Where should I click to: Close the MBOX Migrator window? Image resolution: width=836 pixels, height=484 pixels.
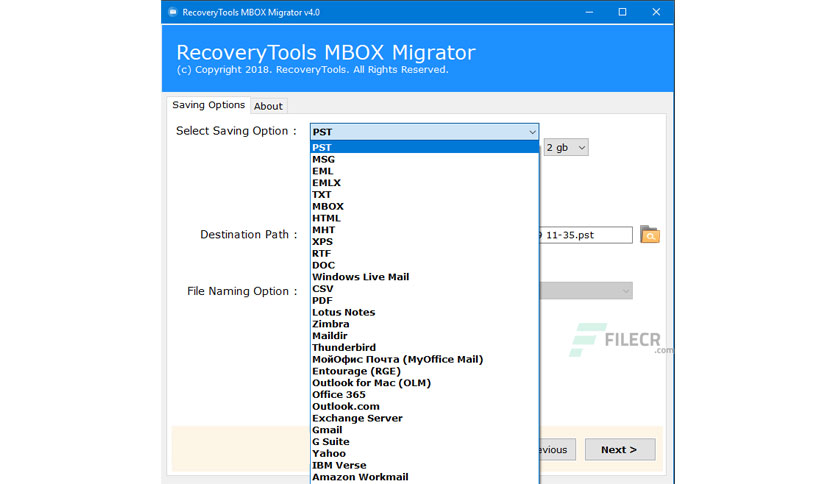click(x=656, y=12)
